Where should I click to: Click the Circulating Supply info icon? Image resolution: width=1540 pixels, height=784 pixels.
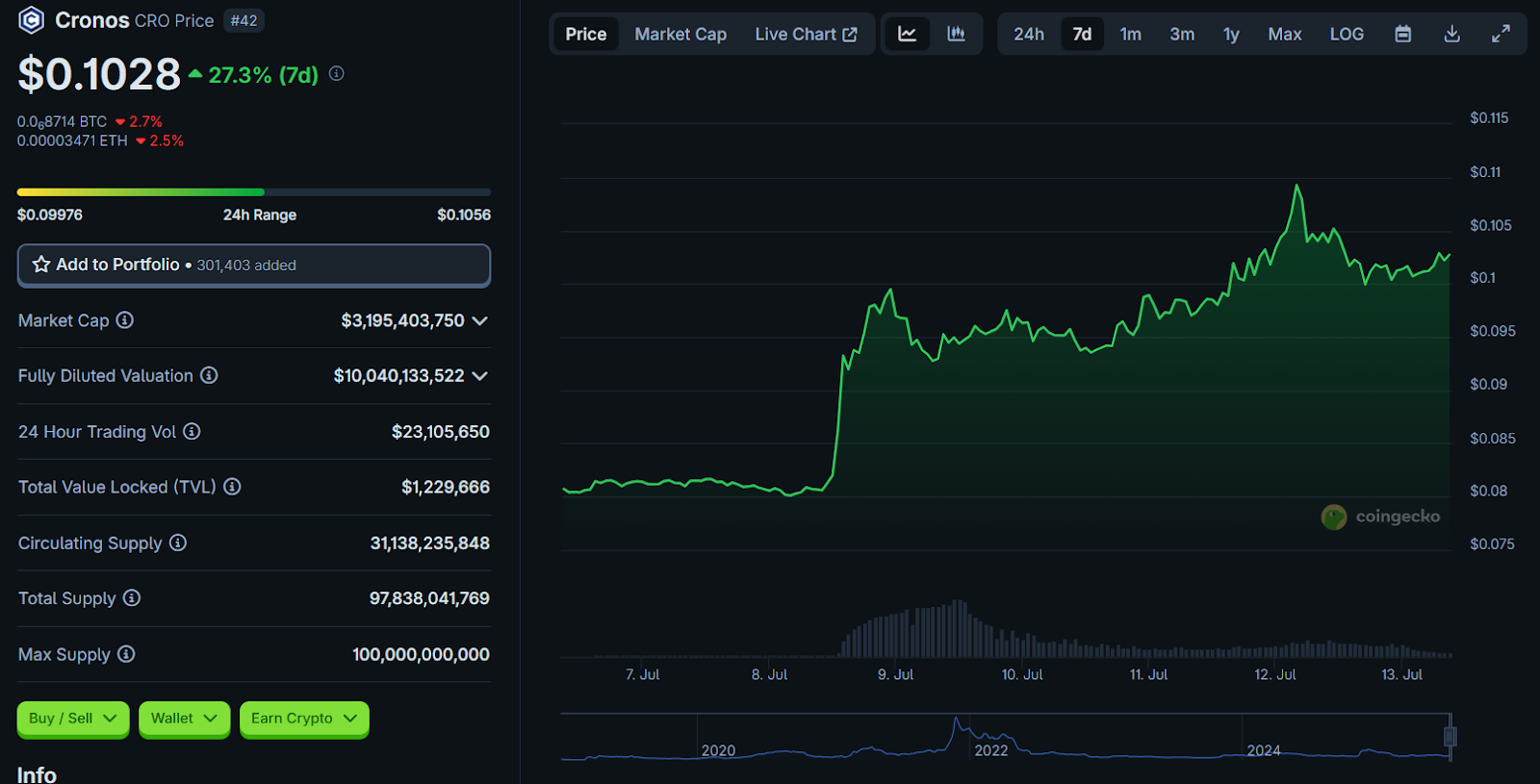click(178, 543)
